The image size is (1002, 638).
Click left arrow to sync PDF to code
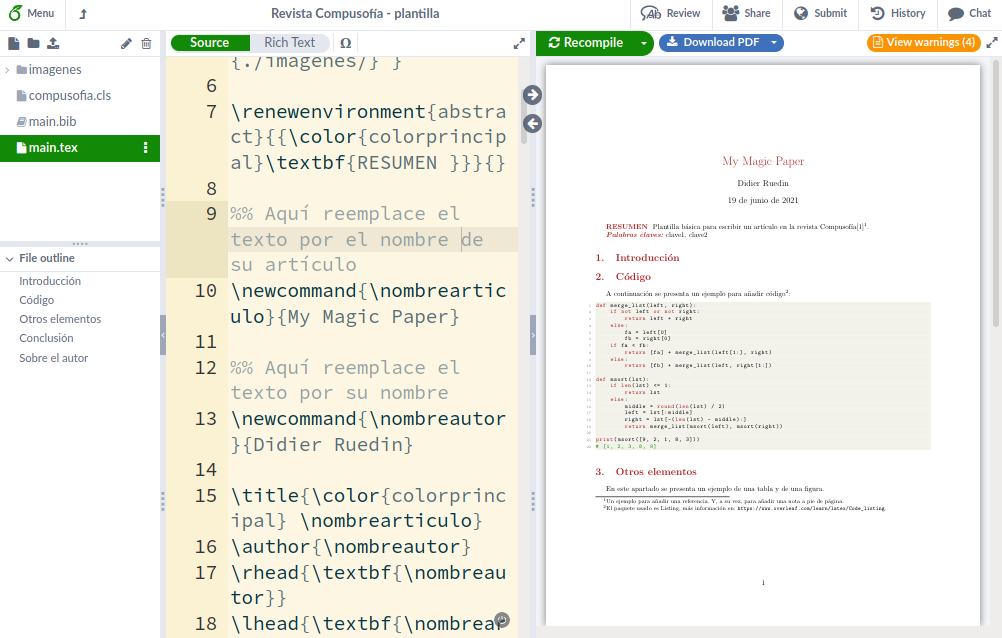(532, 123)
